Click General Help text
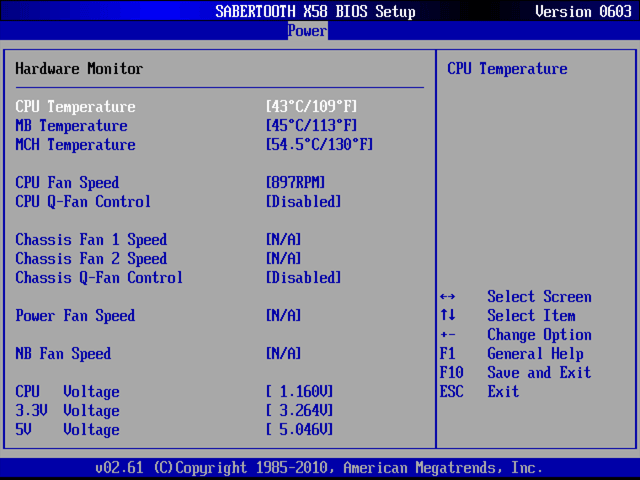 click(x=536, y=354)
